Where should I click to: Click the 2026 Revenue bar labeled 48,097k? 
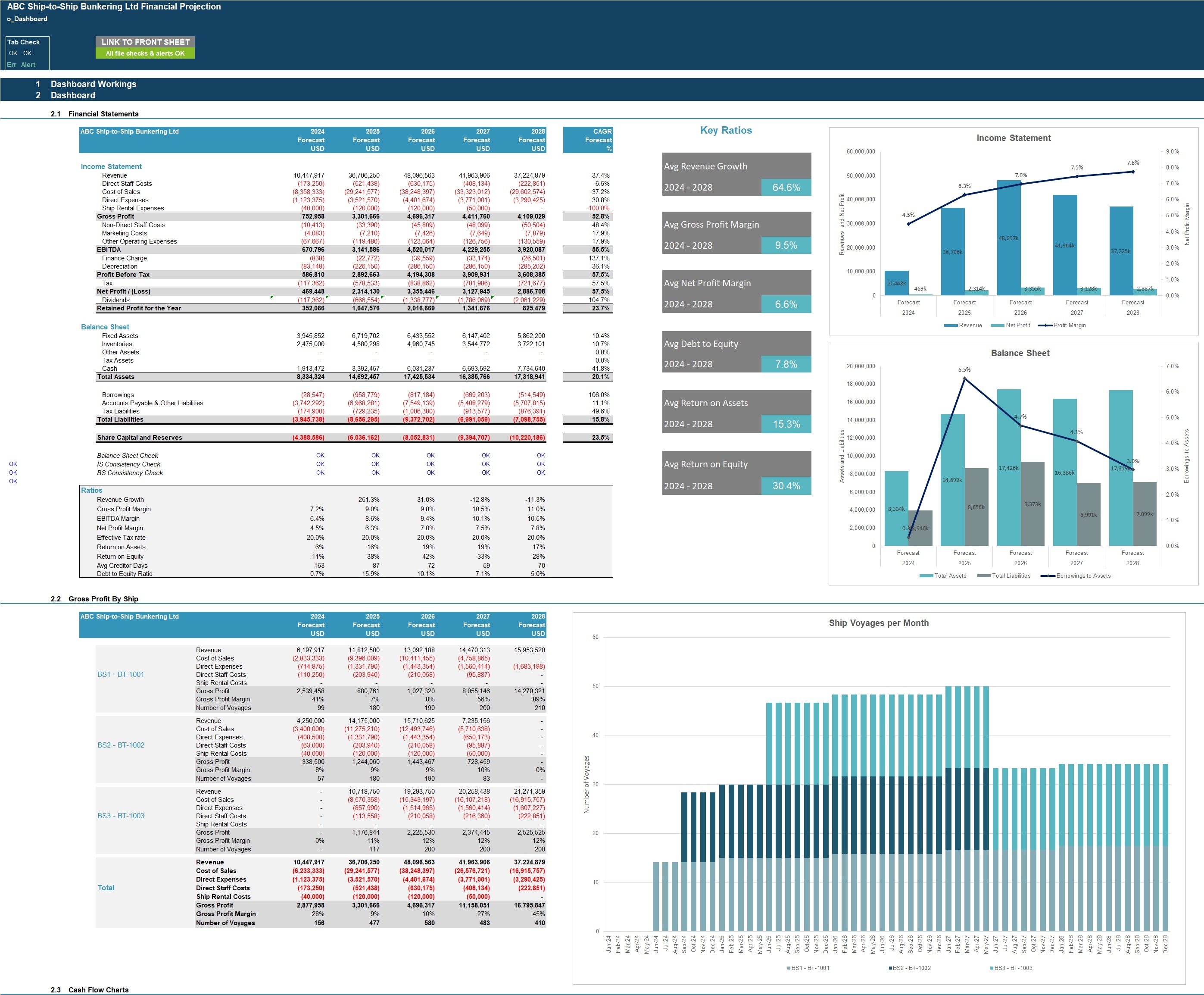pos(1009,238)
